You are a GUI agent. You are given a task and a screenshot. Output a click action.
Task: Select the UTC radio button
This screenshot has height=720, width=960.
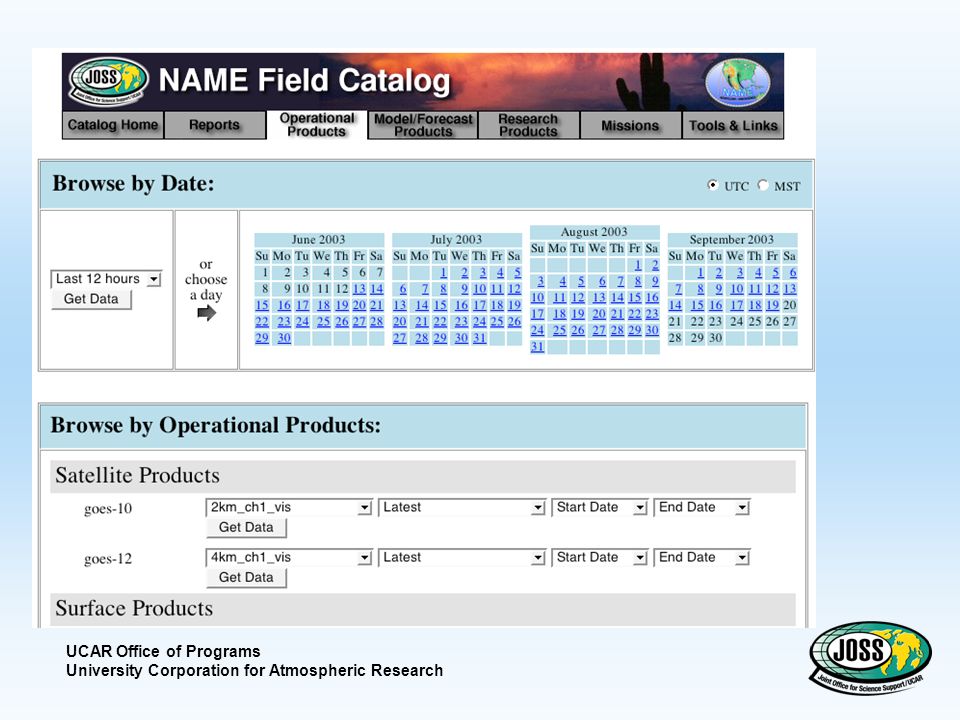(713, 185)
